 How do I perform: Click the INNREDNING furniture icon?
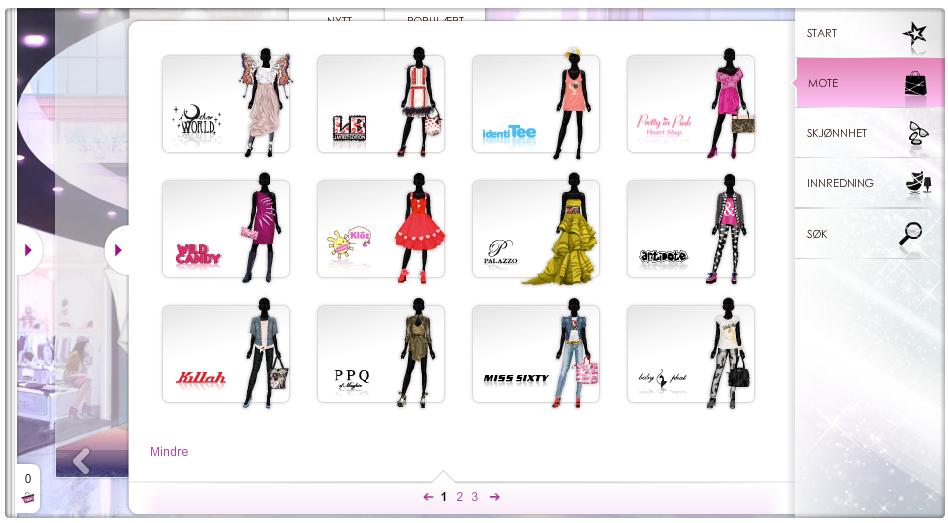[x=918, y=183]
